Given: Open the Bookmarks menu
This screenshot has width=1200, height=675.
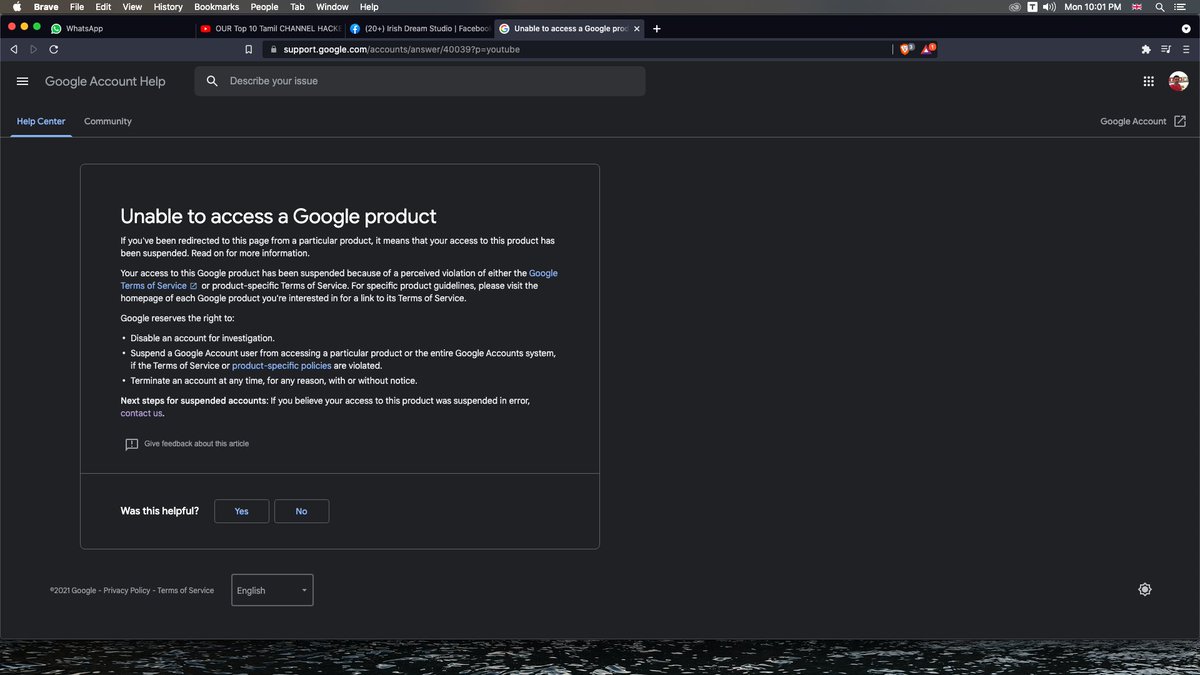Looking at the screenshot, I should pyautogui.click(x=217, y=7).
